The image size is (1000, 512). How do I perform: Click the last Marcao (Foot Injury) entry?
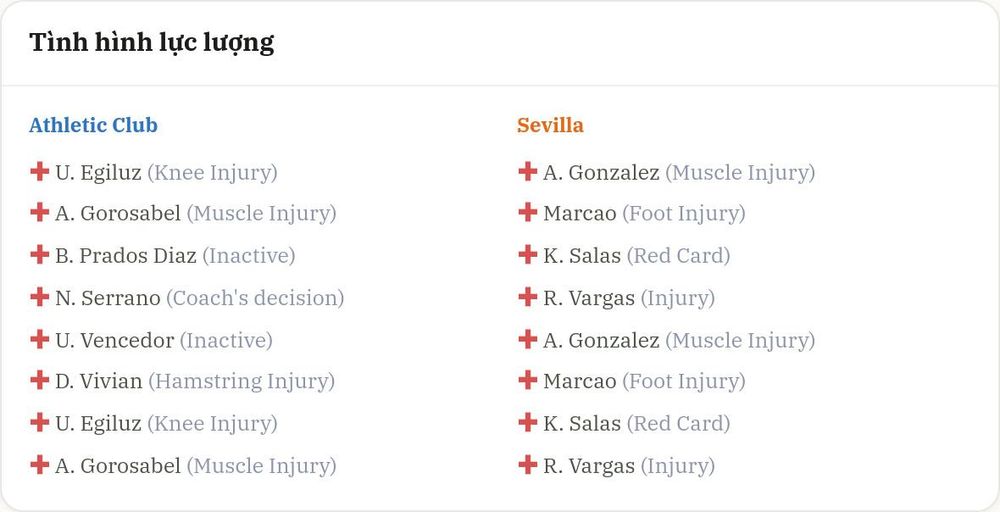[644, 381]
